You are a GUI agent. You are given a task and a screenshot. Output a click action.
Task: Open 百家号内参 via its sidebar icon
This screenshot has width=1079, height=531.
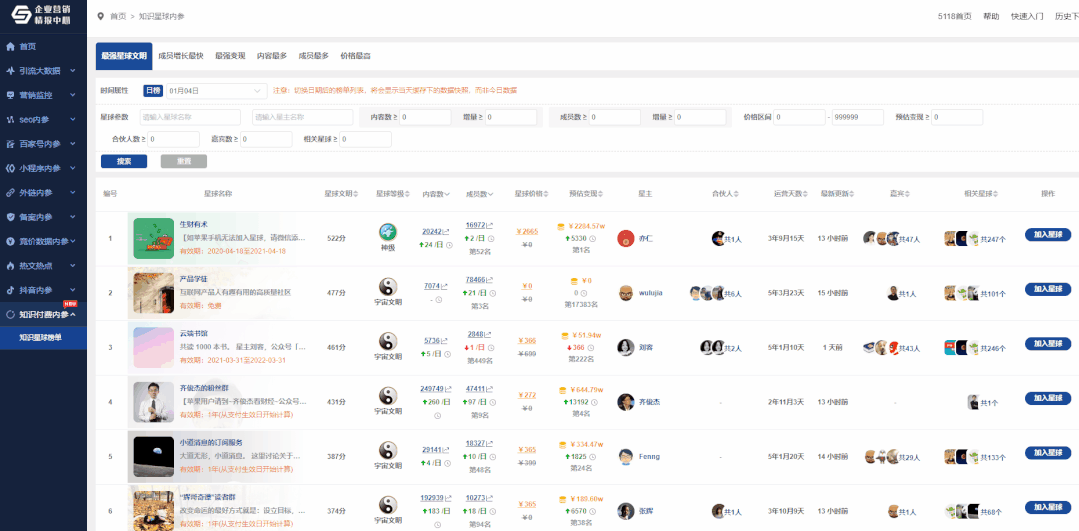[10, 144]
